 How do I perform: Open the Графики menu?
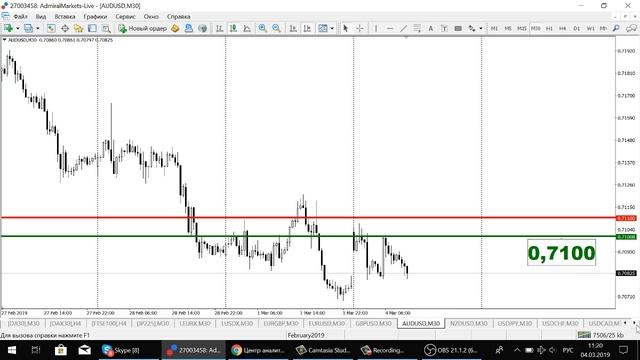[95, 17]
